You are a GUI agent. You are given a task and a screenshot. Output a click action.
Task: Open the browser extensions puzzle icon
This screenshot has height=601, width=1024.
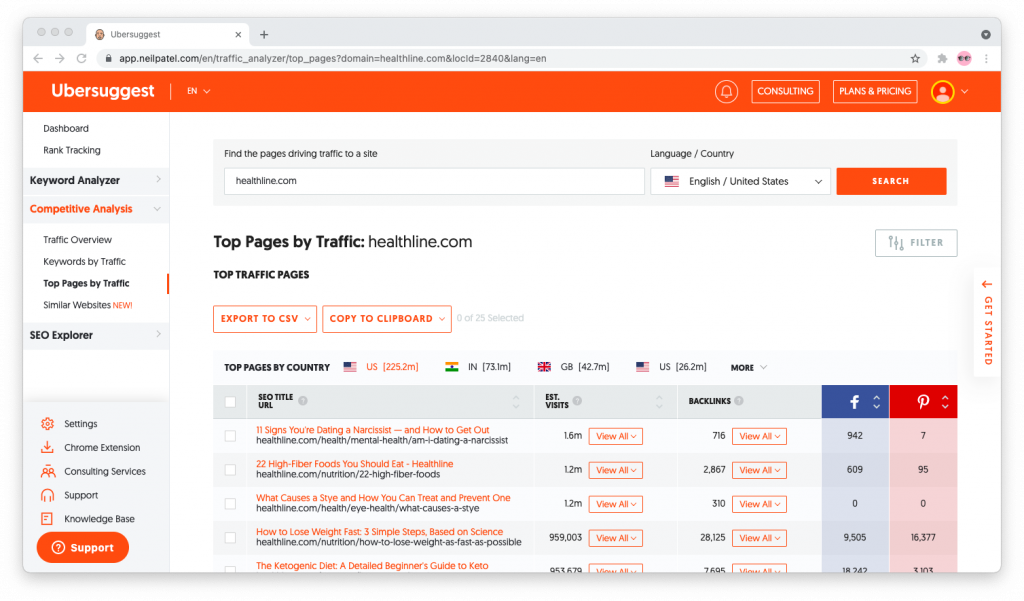click(942, 58)
